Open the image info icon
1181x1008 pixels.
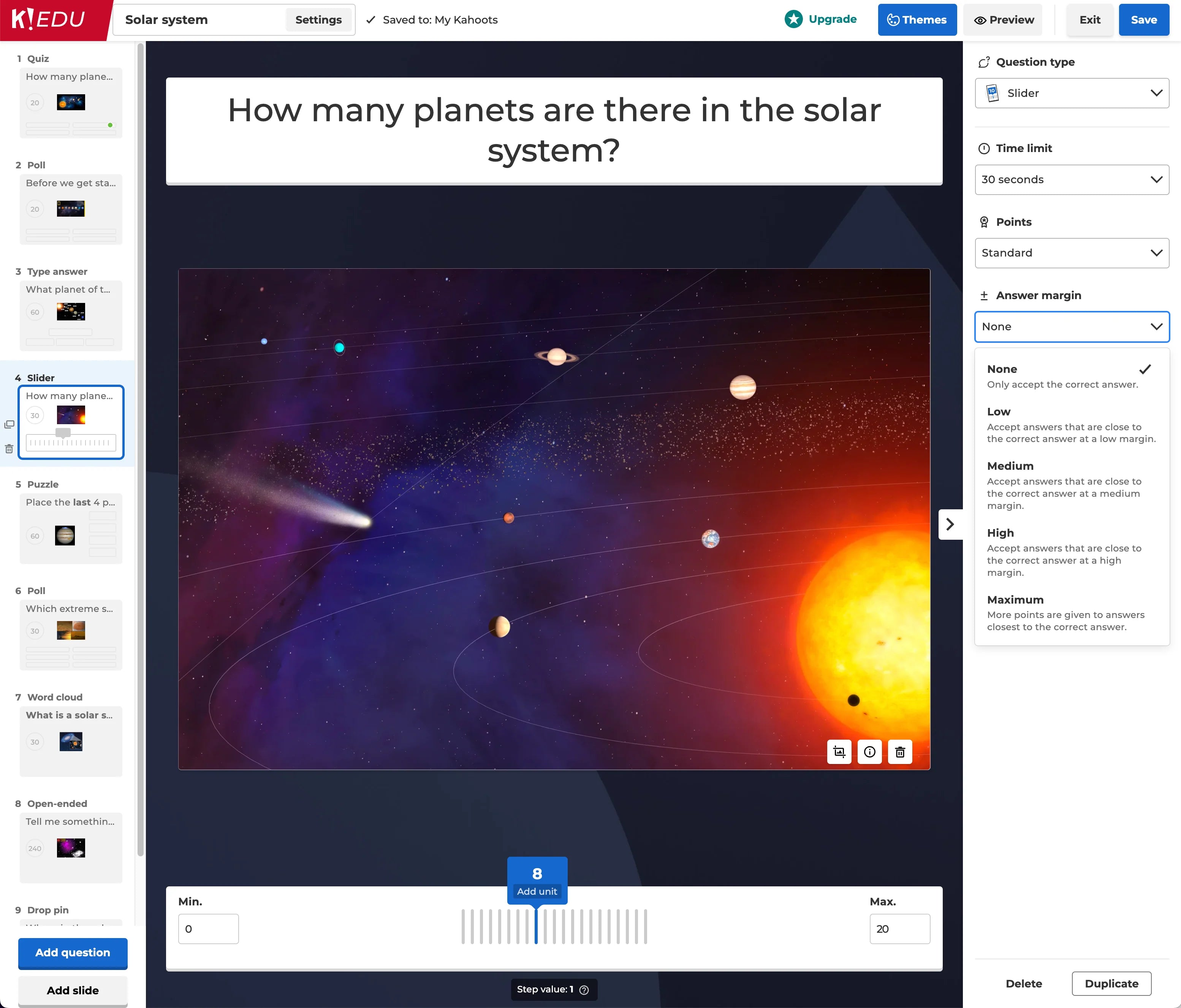click(x=869, y=752)
